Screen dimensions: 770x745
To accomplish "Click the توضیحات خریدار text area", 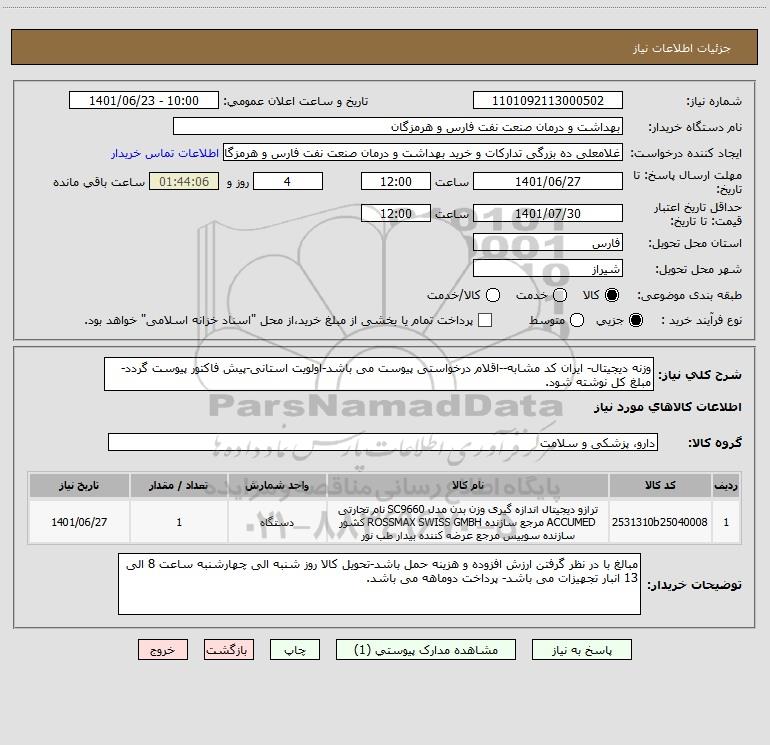I will [x=379, y=584].
